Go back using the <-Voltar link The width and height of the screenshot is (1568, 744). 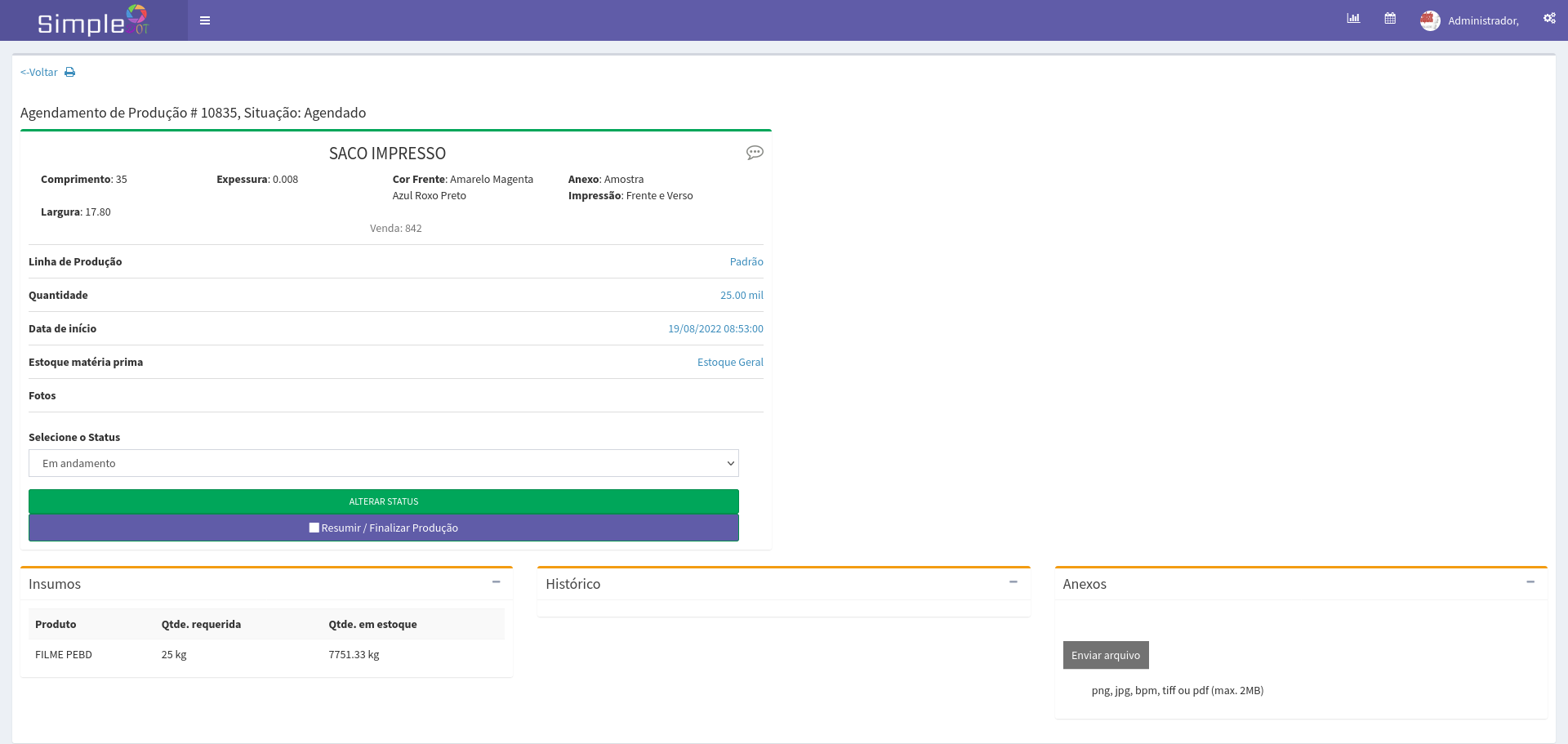click(x=39, y=73)
